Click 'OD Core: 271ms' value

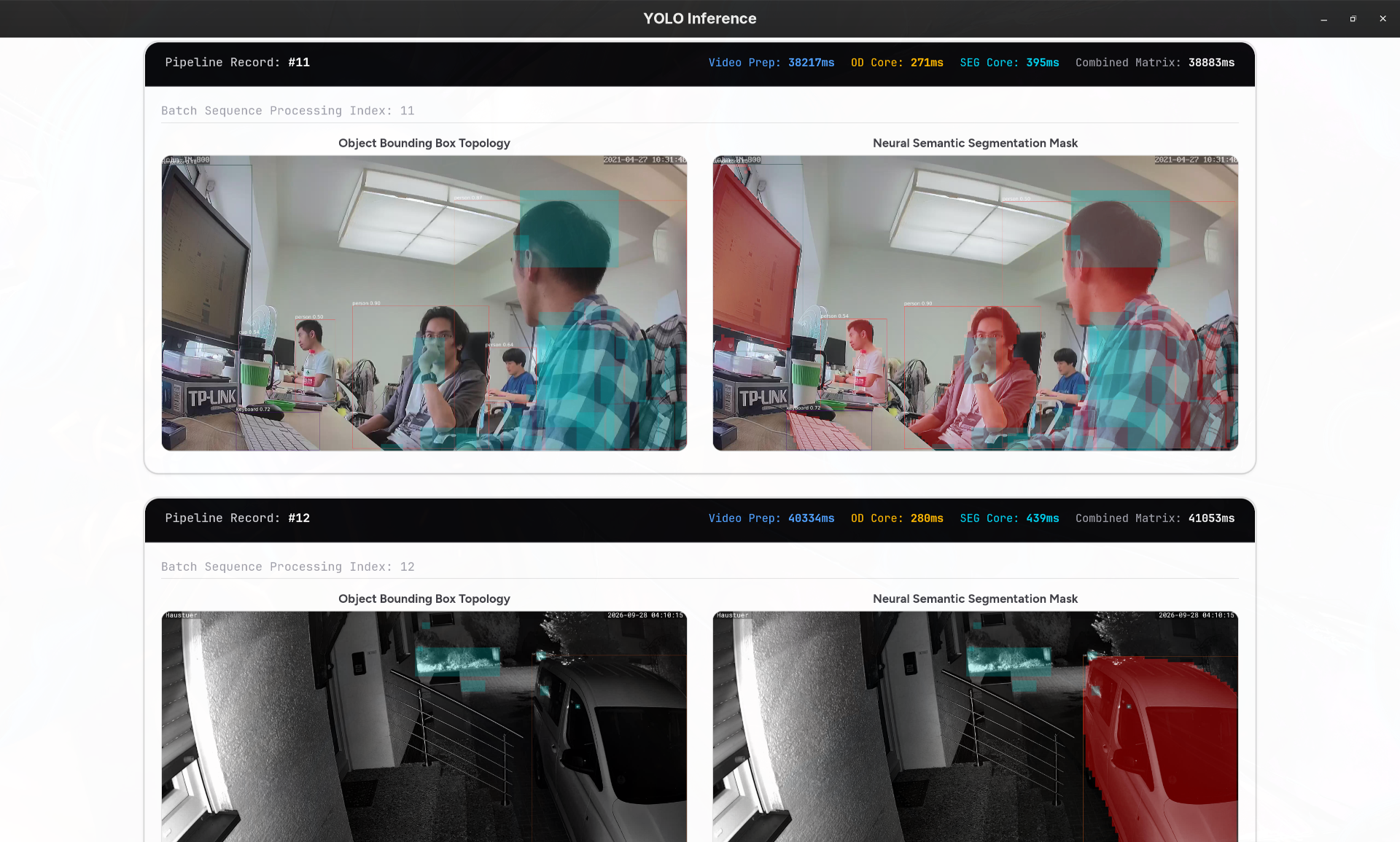pos(897,63)
